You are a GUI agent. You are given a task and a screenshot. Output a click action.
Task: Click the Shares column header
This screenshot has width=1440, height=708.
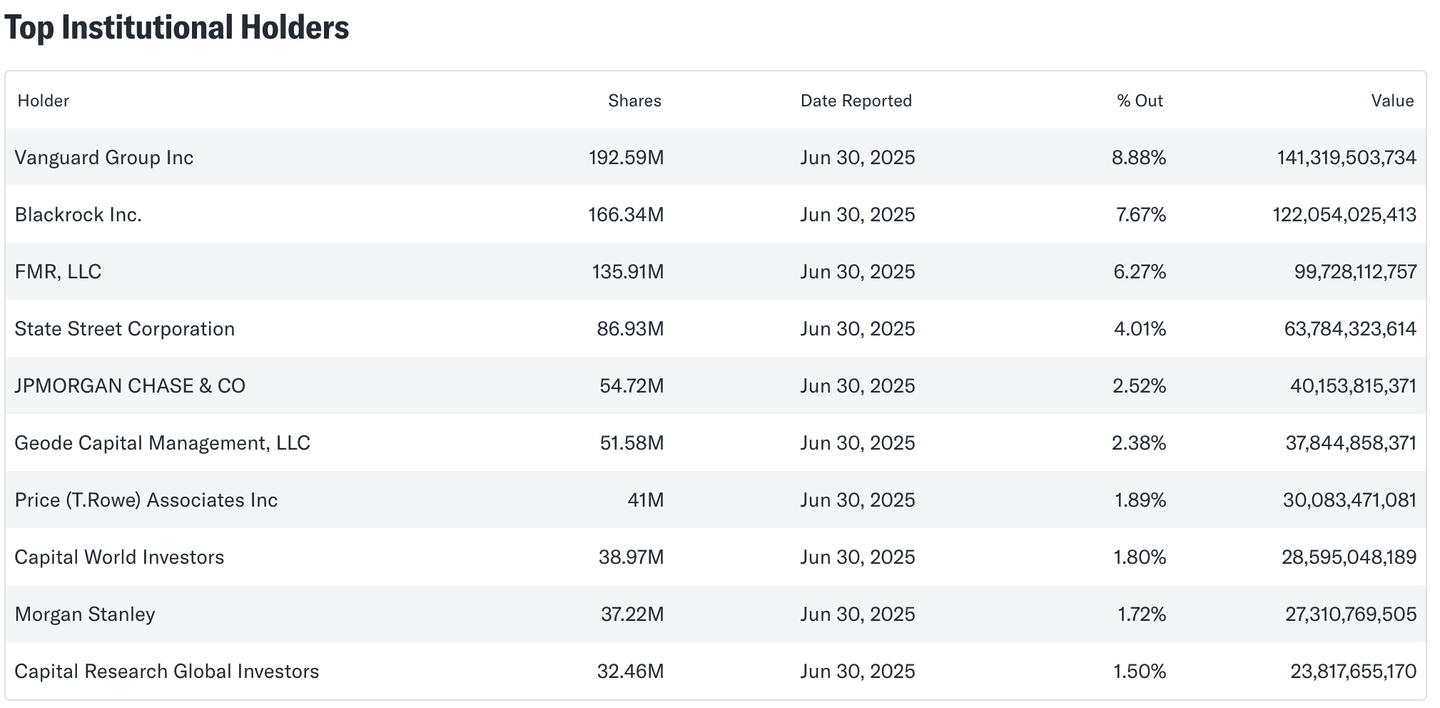coord(634,100)
